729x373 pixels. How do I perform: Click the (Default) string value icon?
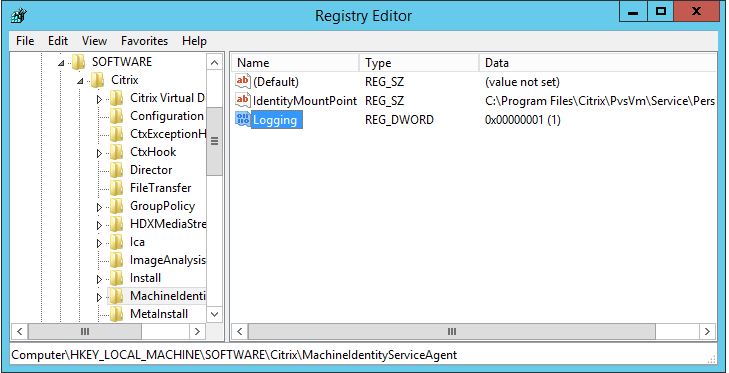tap(243, 82)
